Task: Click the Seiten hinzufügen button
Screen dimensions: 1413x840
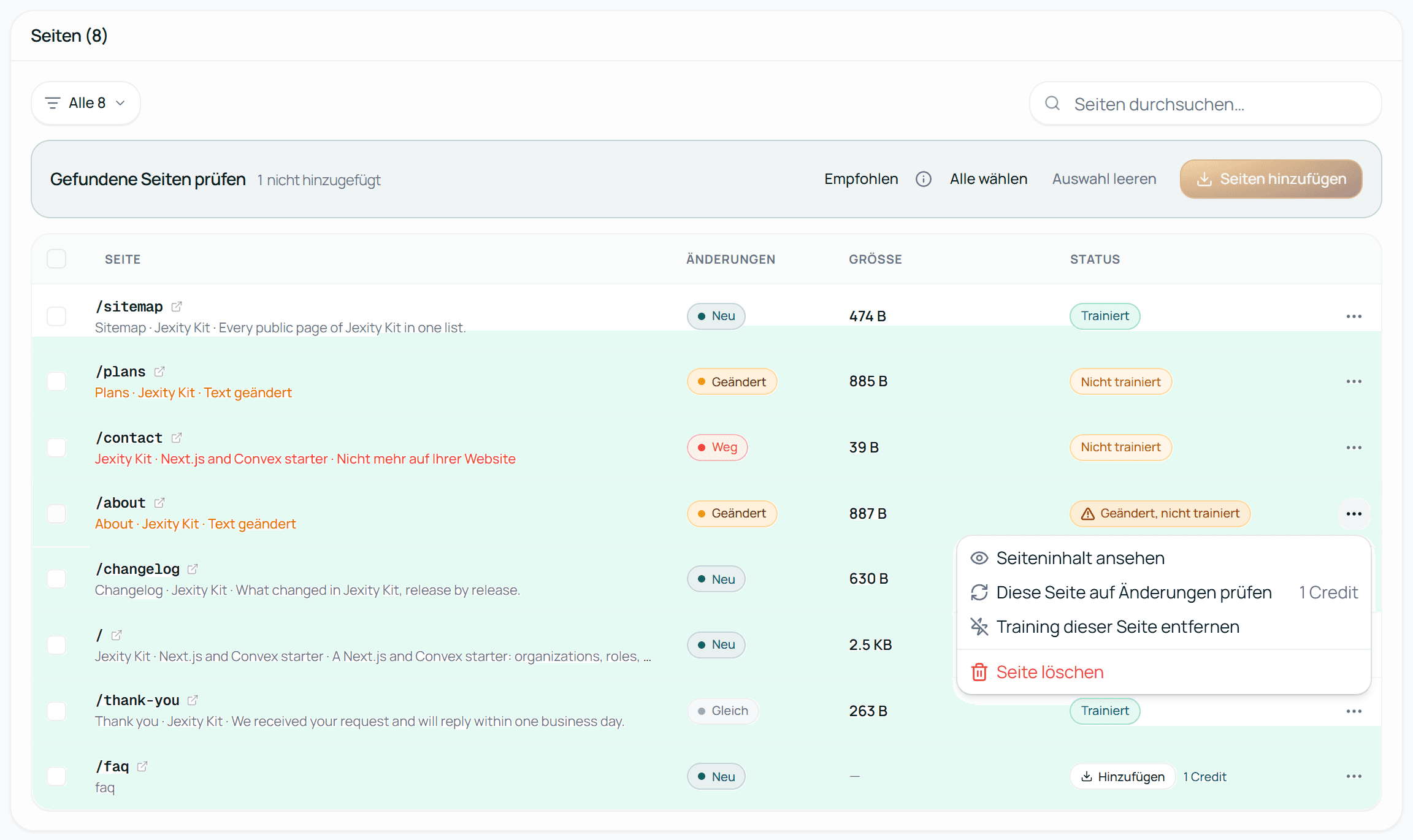Action: pos(1271,179)
